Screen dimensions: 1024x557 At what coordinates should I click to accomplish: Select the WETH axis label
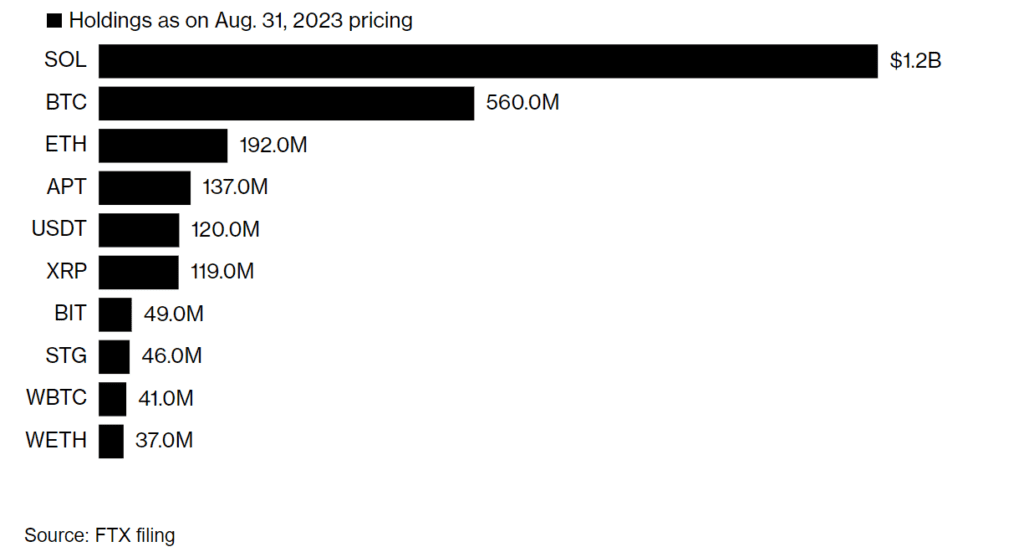(x=57, y=440)
